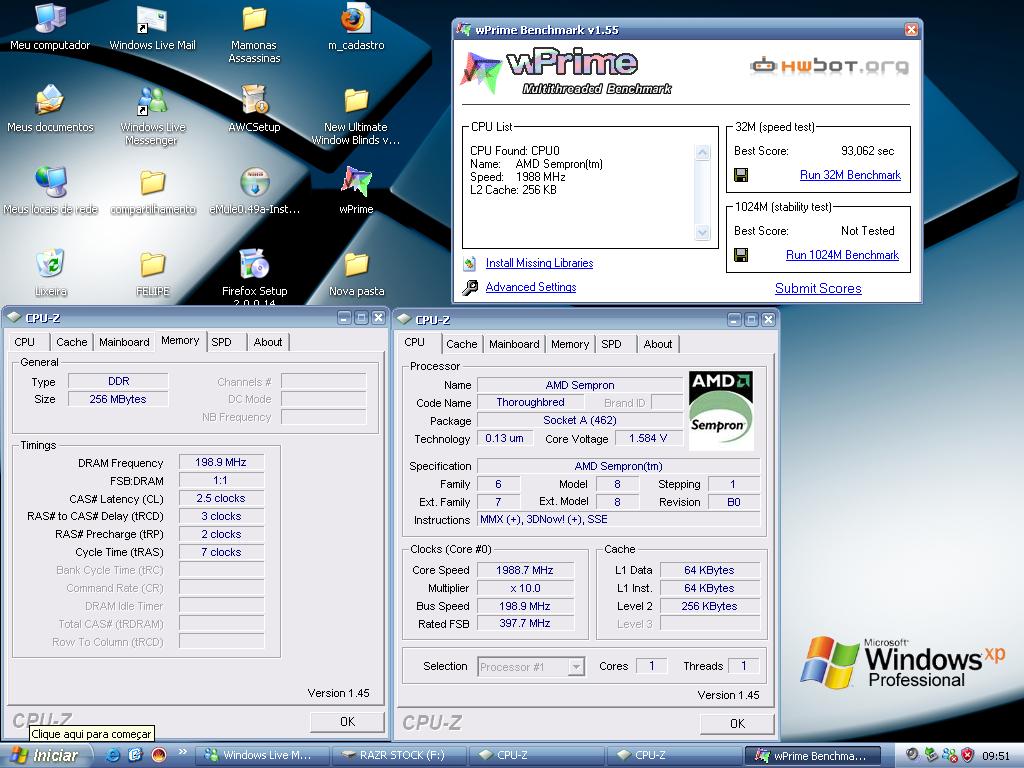Select Firefox Setup installer icon
The image size is (1024, 768).
[x=254, y=276]
